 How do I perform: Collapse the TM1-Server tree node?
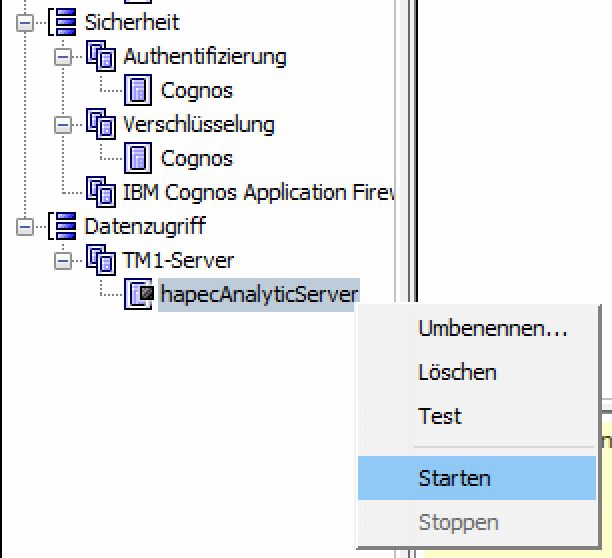pyautogui.click(x=63, y=261)
